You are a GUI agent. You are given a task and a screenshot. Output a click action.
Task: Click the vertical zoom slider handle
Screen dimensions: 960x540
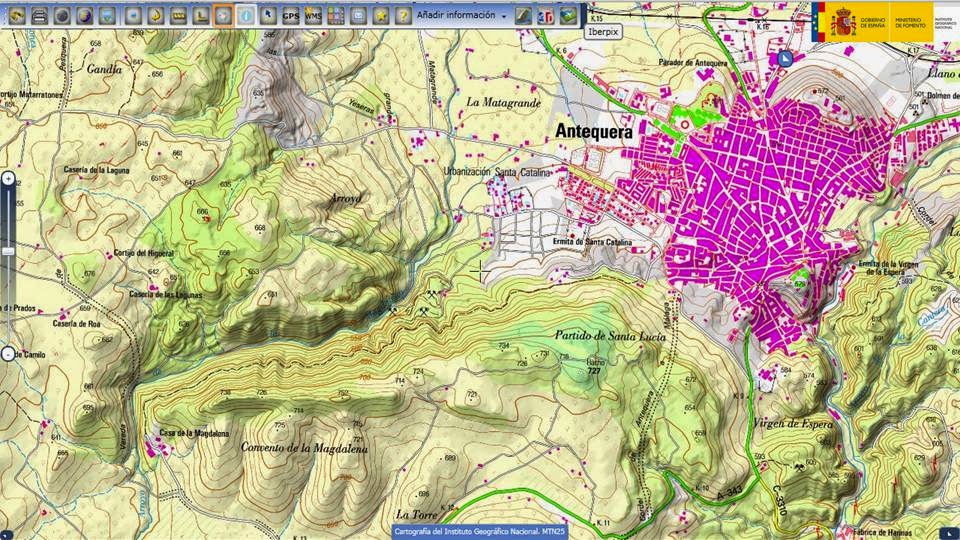point(8,252)
